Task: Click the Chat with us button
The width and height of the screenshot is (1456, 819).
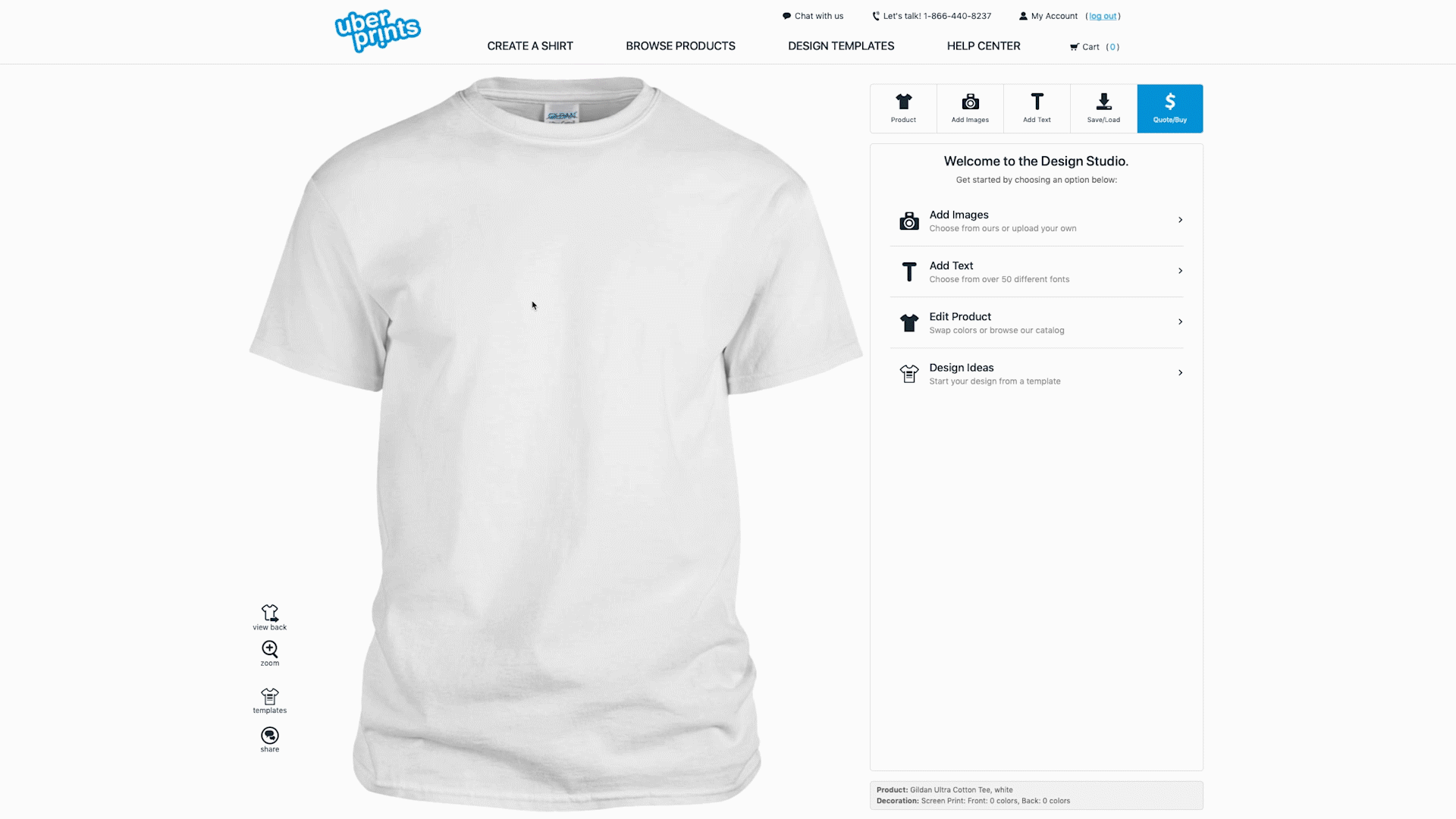Action: click(812, 15)
